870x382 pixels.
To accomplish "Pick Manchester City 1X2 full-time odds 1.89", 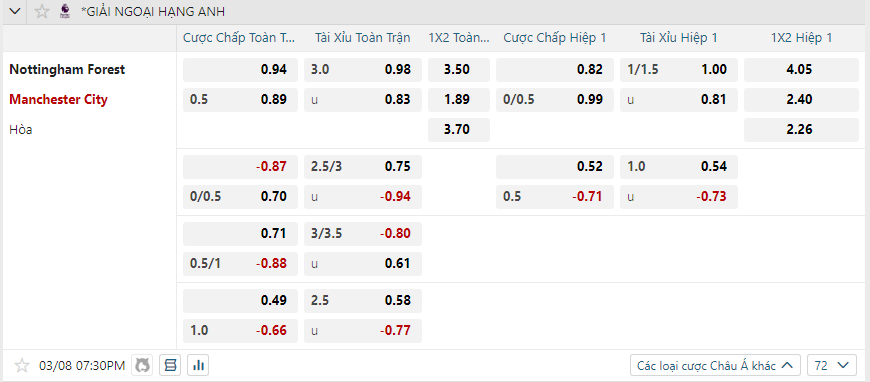I will coord(459,100).
